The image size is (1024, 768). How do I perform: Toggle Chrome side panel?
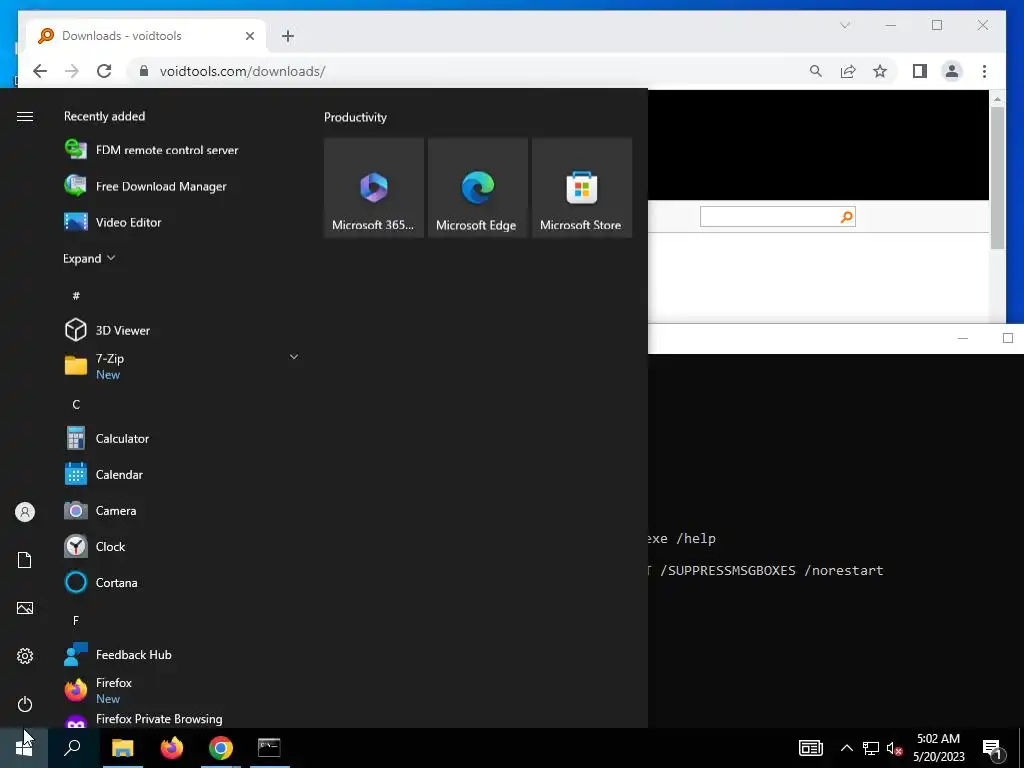coord(920,71)
